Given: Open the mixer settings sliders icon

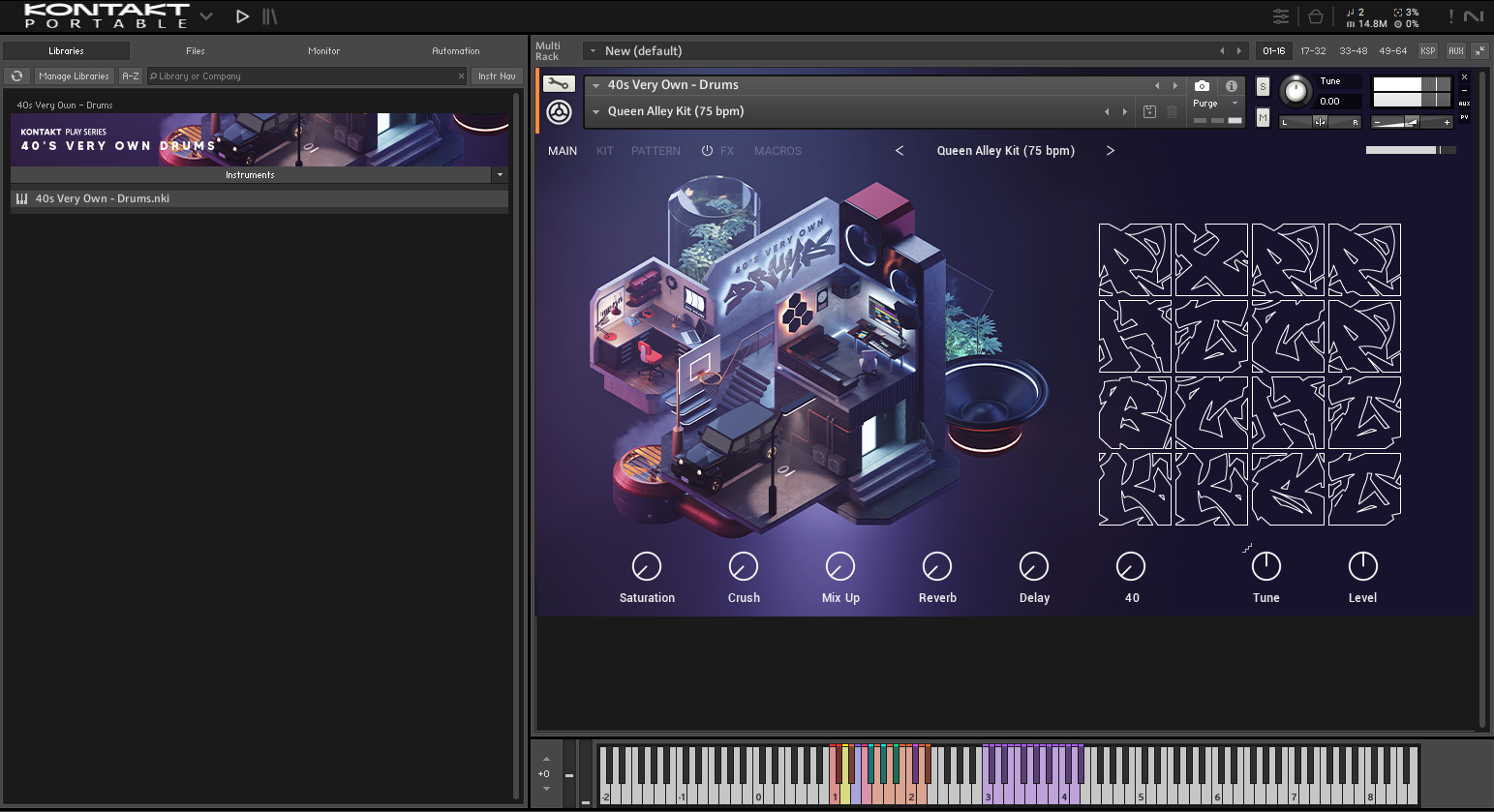Looking at the screenshot, I should click(1281, 16).
